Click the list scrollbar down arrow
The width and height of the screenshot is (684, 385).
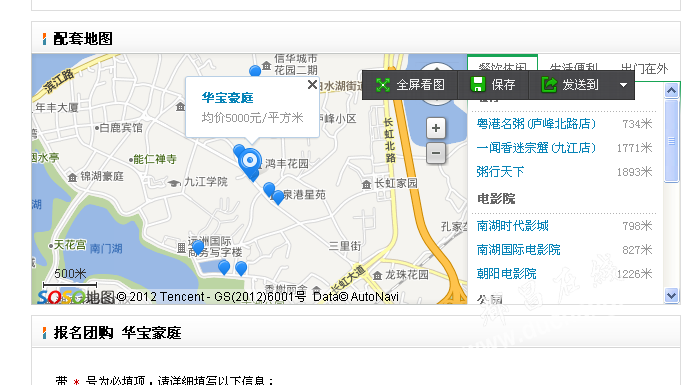click(671, 296)
